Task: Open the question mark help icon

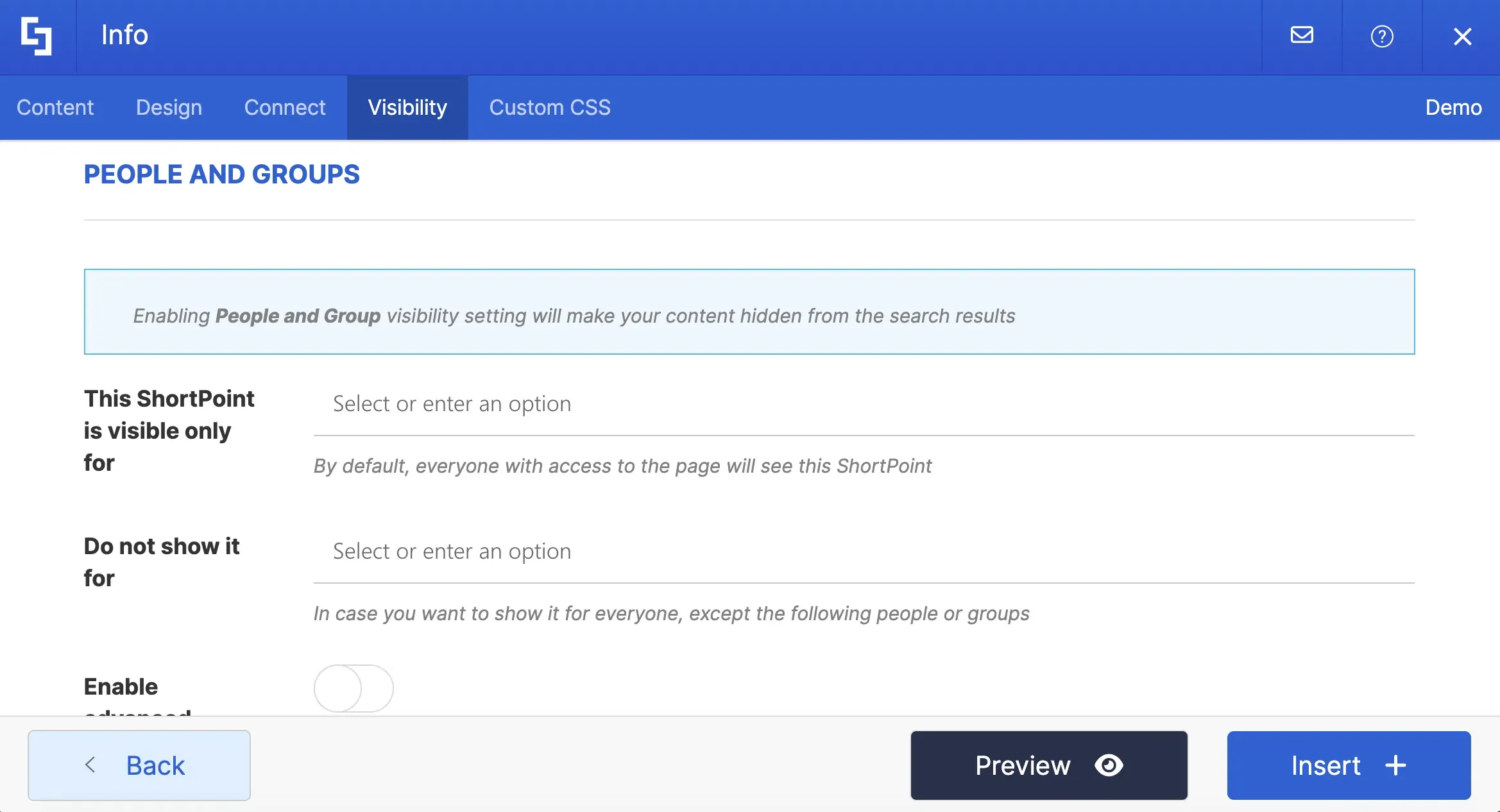Action: point(1382,37)
